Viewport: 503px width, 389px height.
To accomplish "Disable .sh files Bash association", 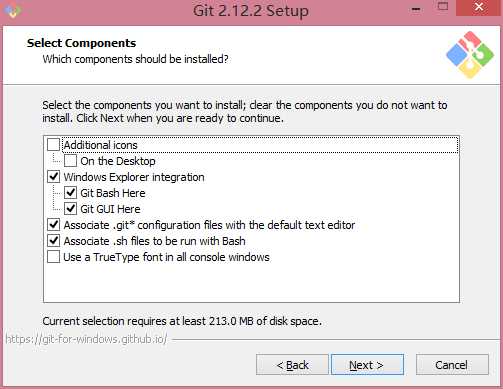I will click(x=53, y=241).
